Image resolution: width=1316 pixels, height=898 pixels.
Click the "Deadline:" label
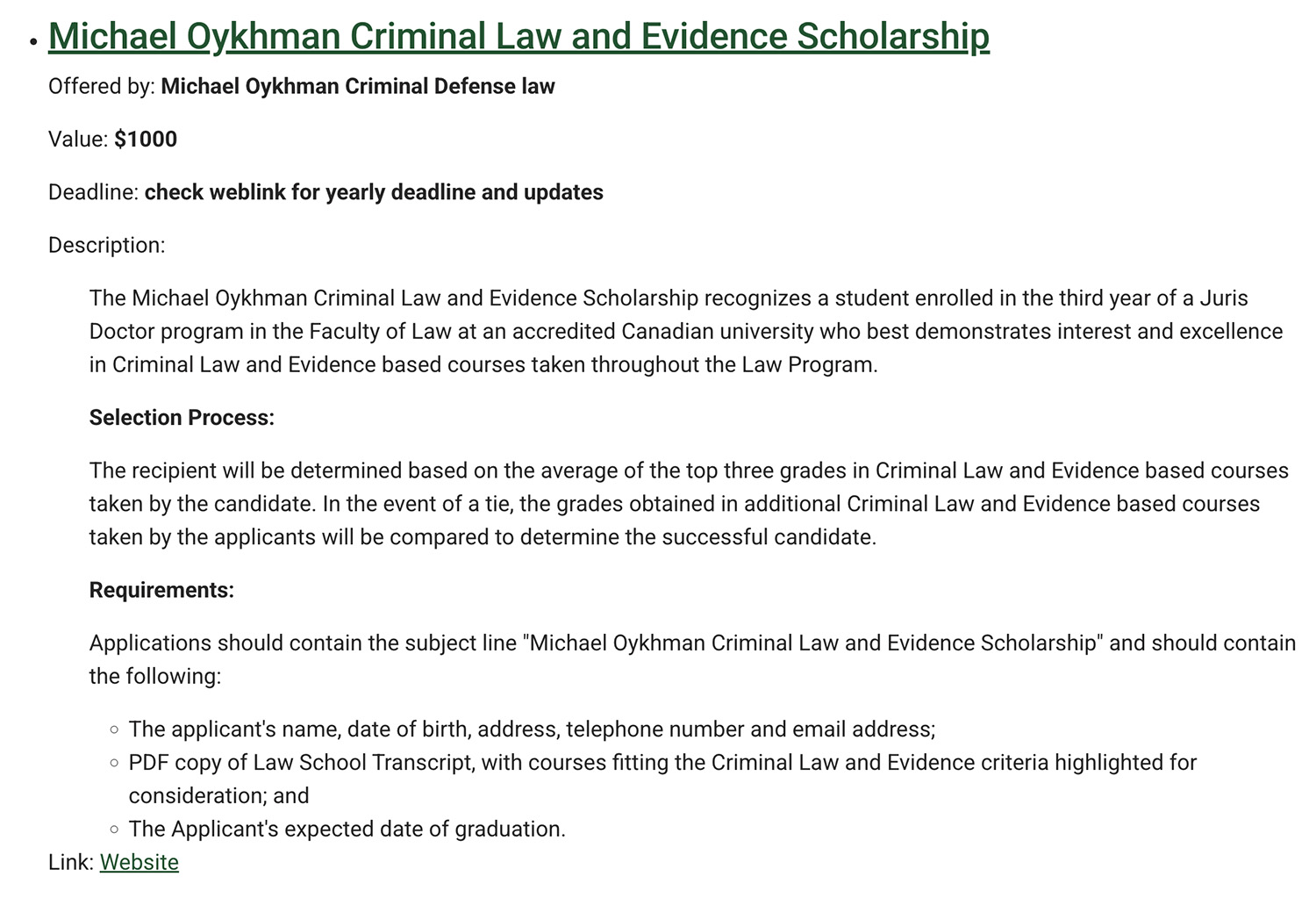[93, 192]
